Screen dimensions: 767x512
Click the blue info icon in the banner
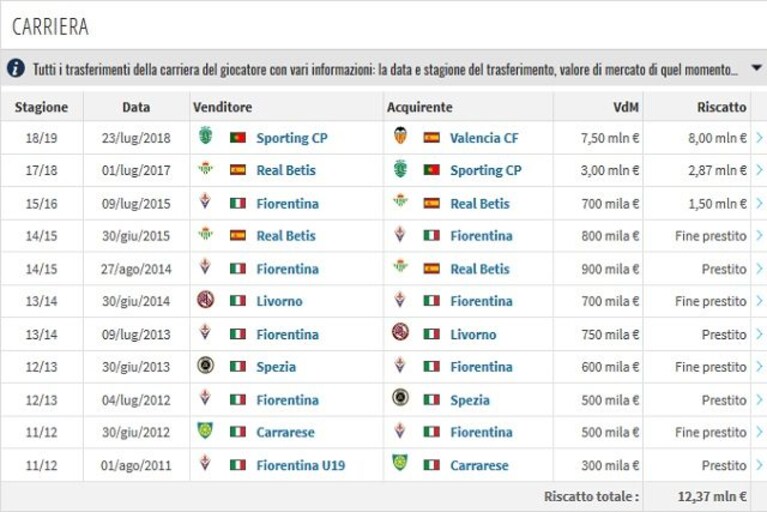(x=16, y=68)
